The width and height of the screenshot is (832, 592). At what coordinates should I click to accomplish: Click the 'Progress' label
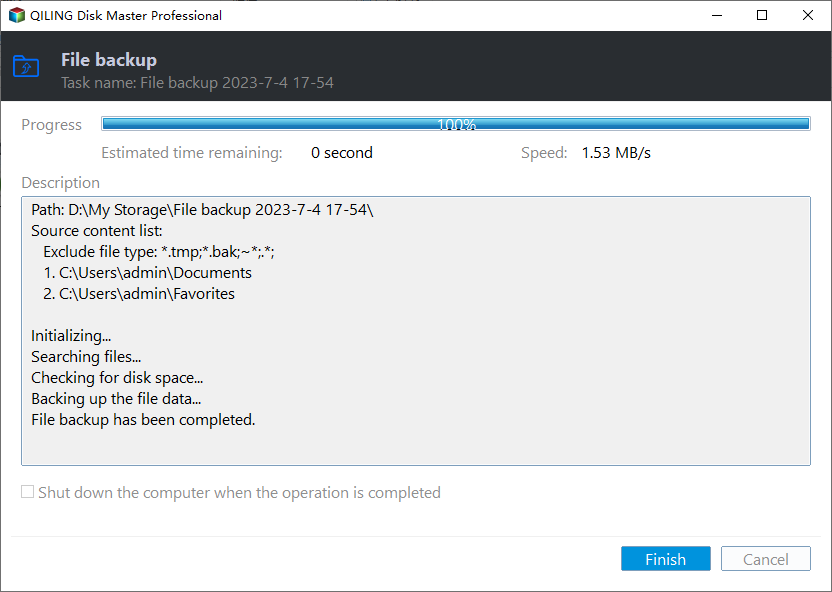(51, 125)
